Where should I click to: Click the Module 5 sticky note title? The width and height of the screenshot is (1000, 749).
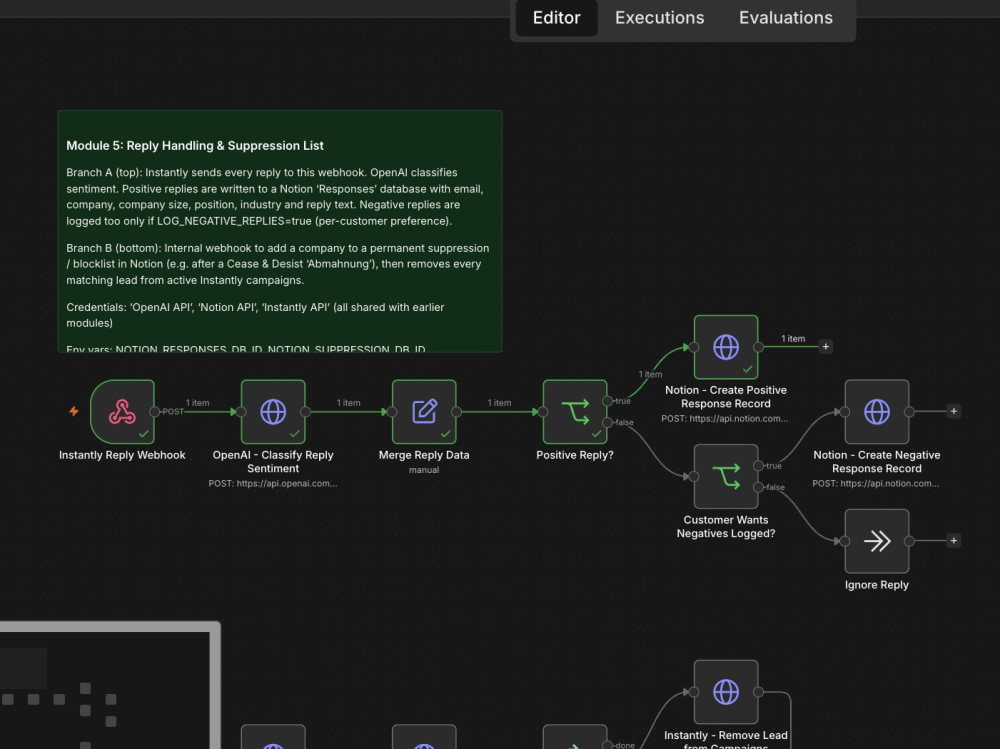pos(195,145)
